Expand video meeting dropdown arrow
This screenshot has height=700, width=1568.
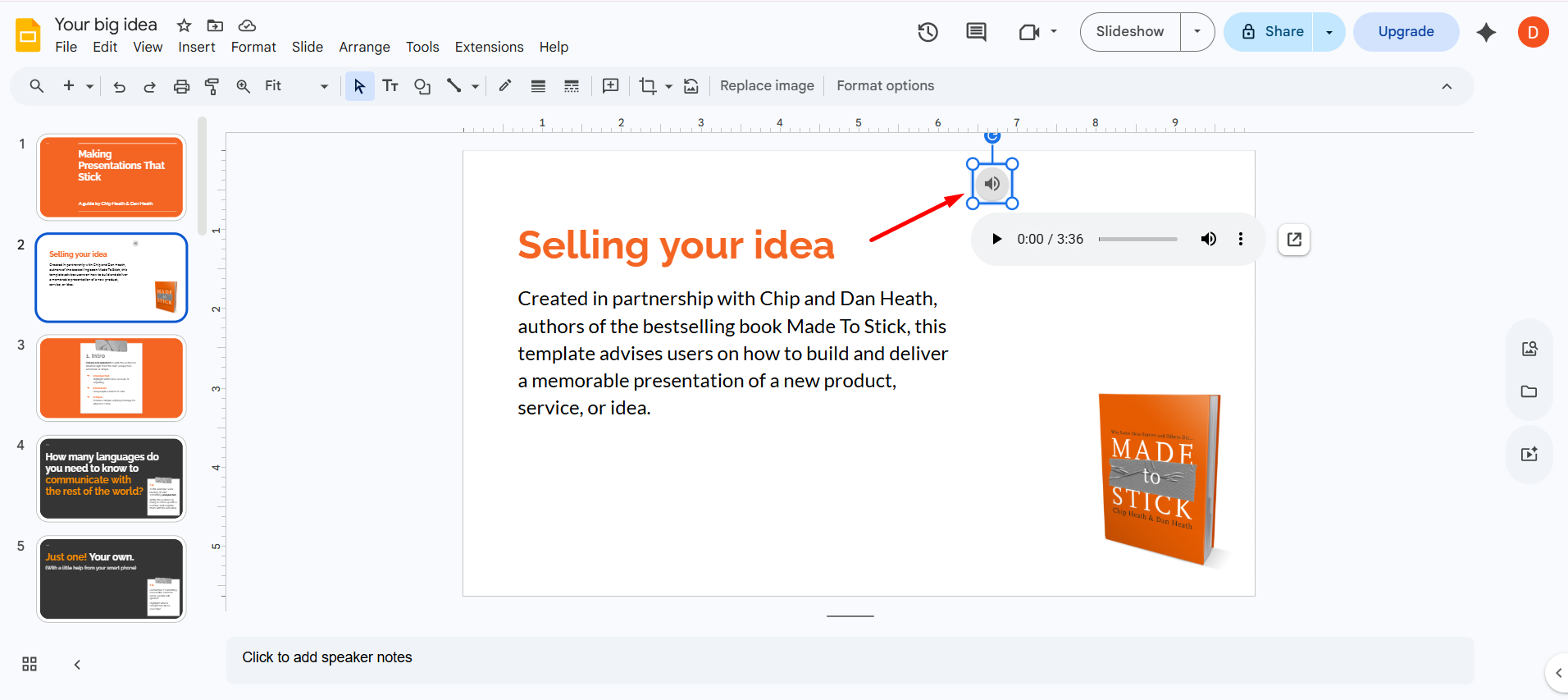tap(1054, 32)
